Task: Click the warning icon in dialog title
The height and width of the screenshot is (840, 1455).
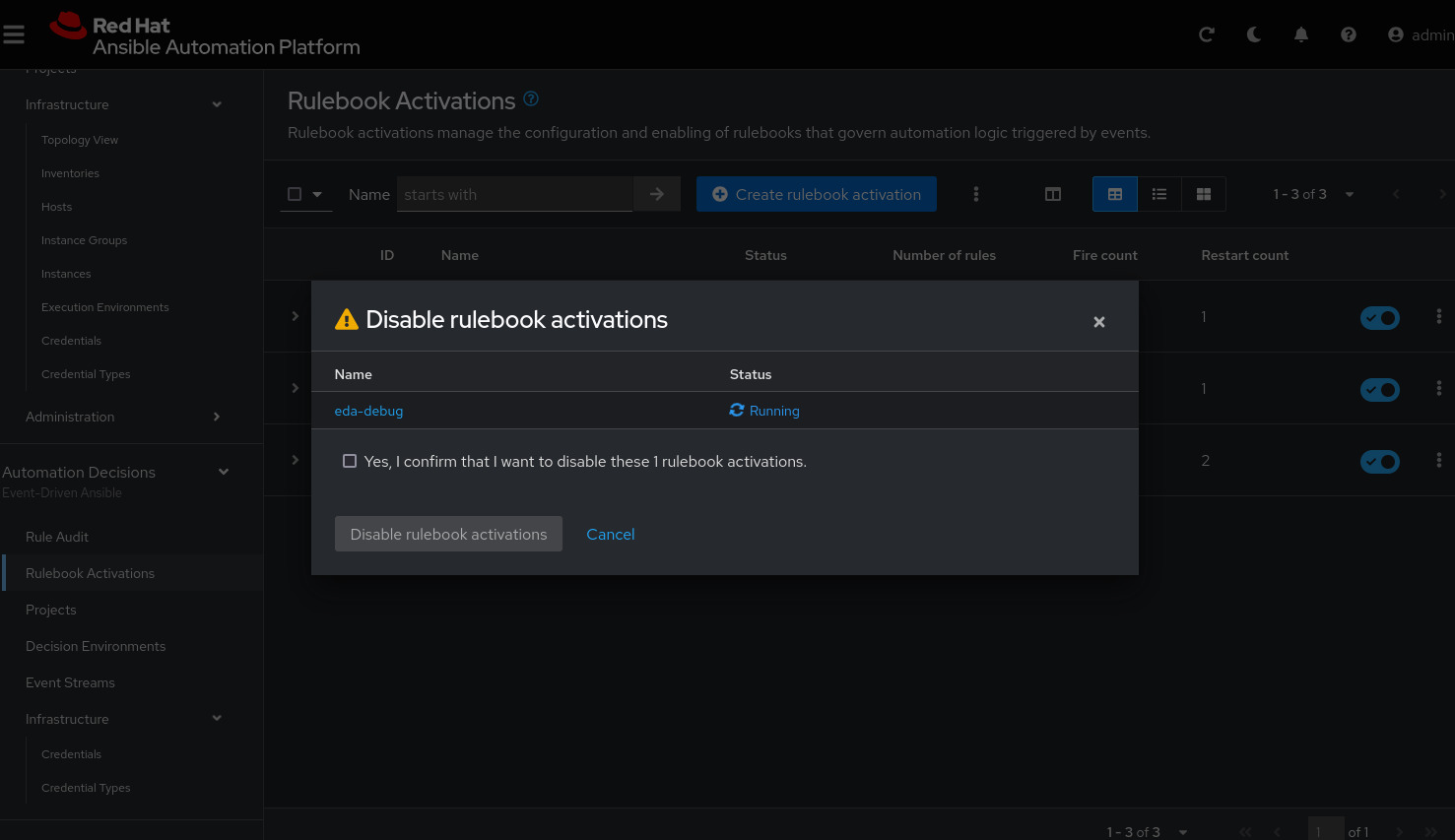Action: click(x=347, y=319)
